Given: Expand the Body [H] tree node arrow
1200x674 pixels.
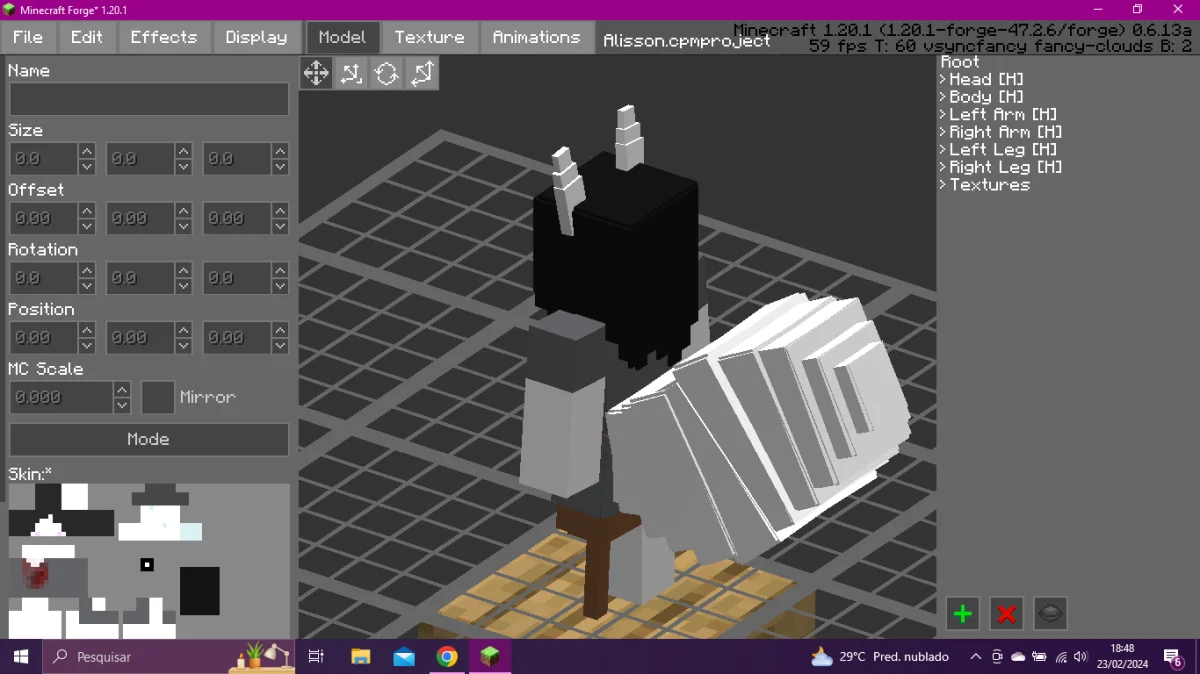Looking at the screenshot, I should pyautogui.click(x=942, y=97).
